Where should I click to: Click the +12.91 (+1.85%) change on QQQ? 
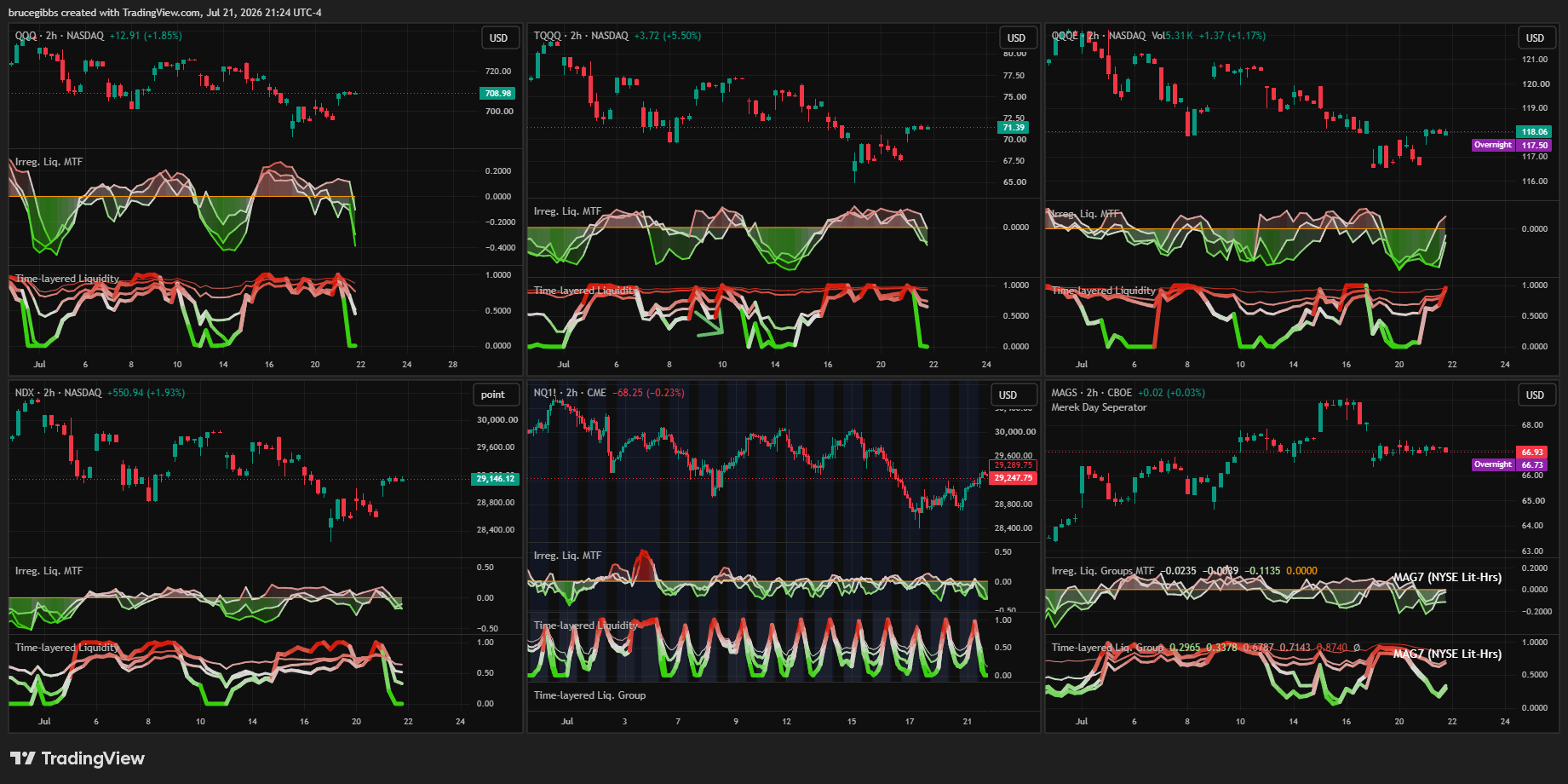(x=146, y=36)
